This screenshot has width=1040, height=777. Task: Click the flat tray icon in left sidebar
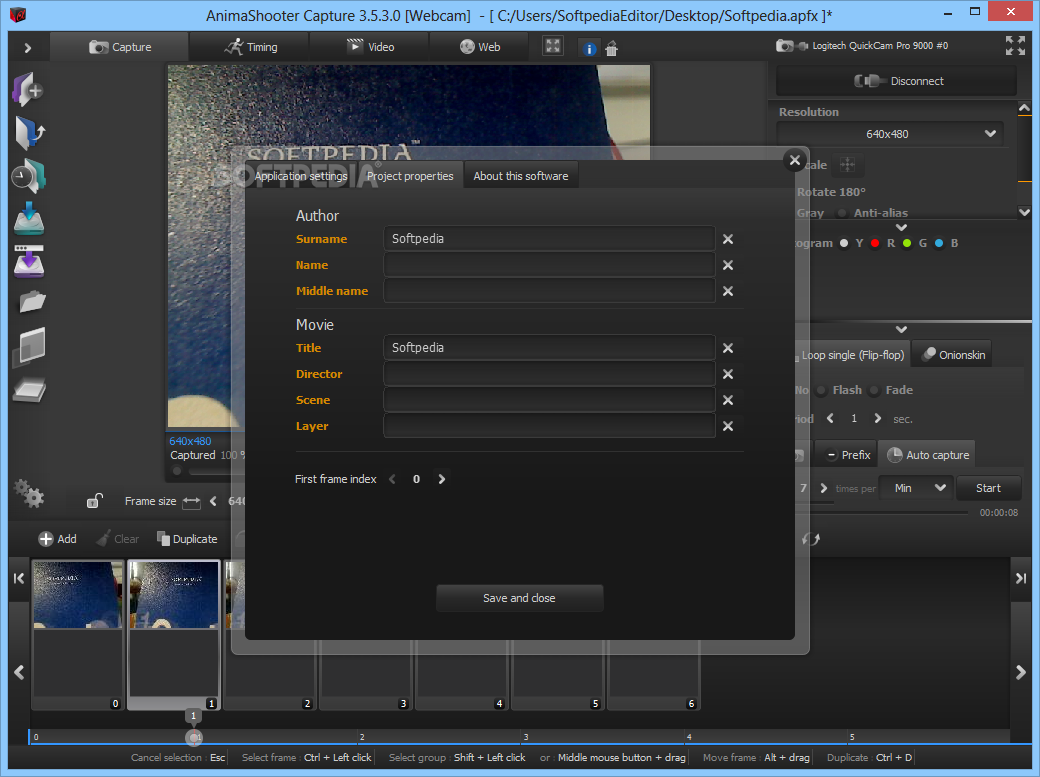point(29,390)
